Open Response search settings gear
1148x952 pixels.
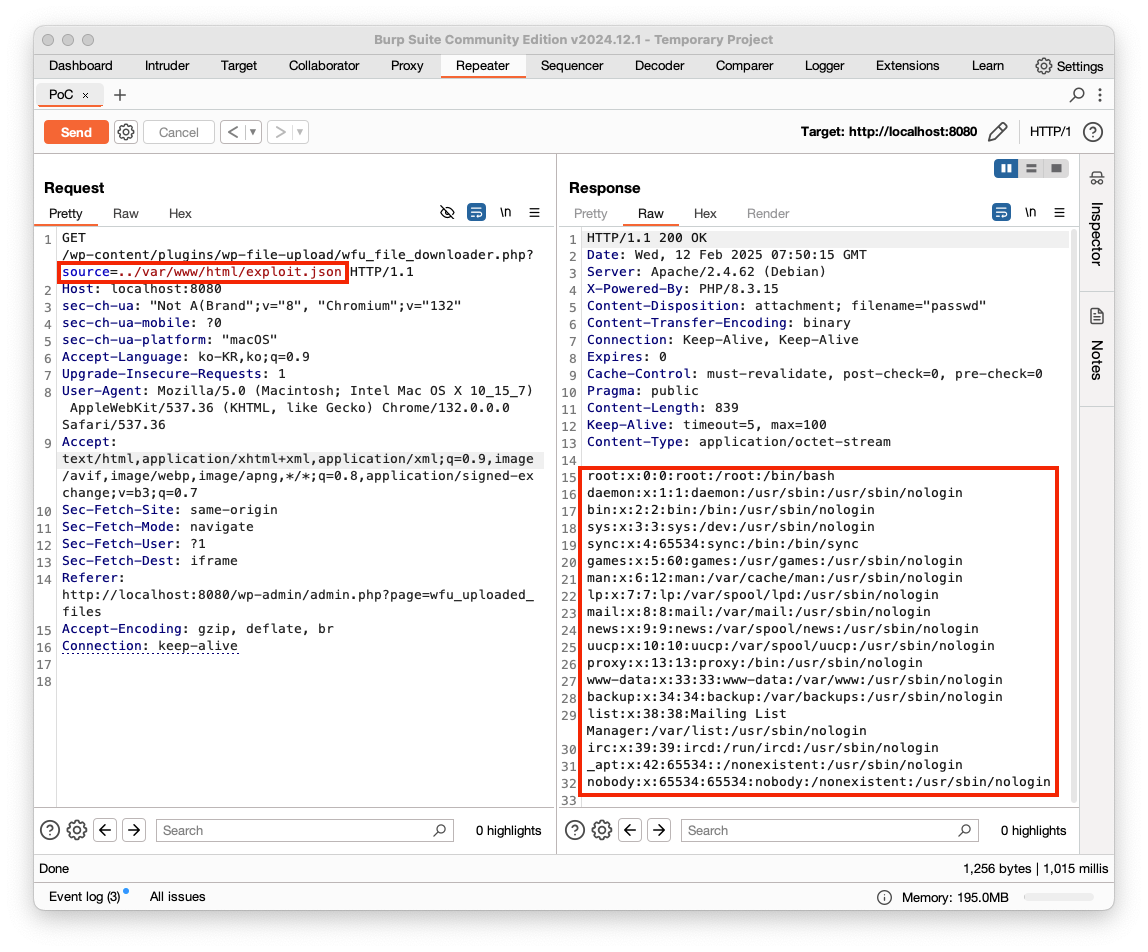(602, 830)
